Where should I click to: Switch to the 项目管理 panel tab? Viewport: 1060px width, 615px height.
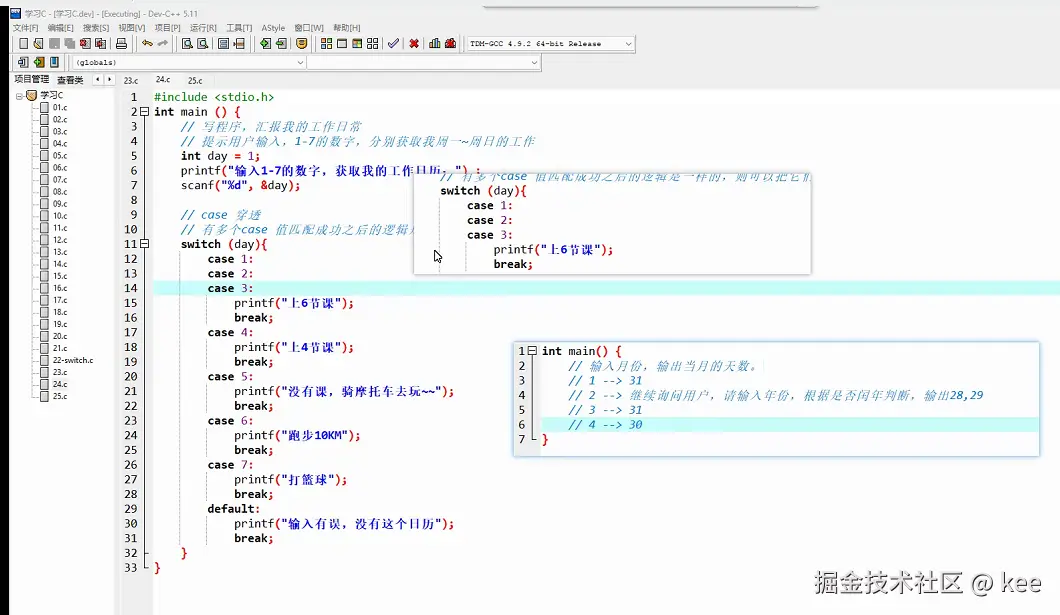pos(32,80)
